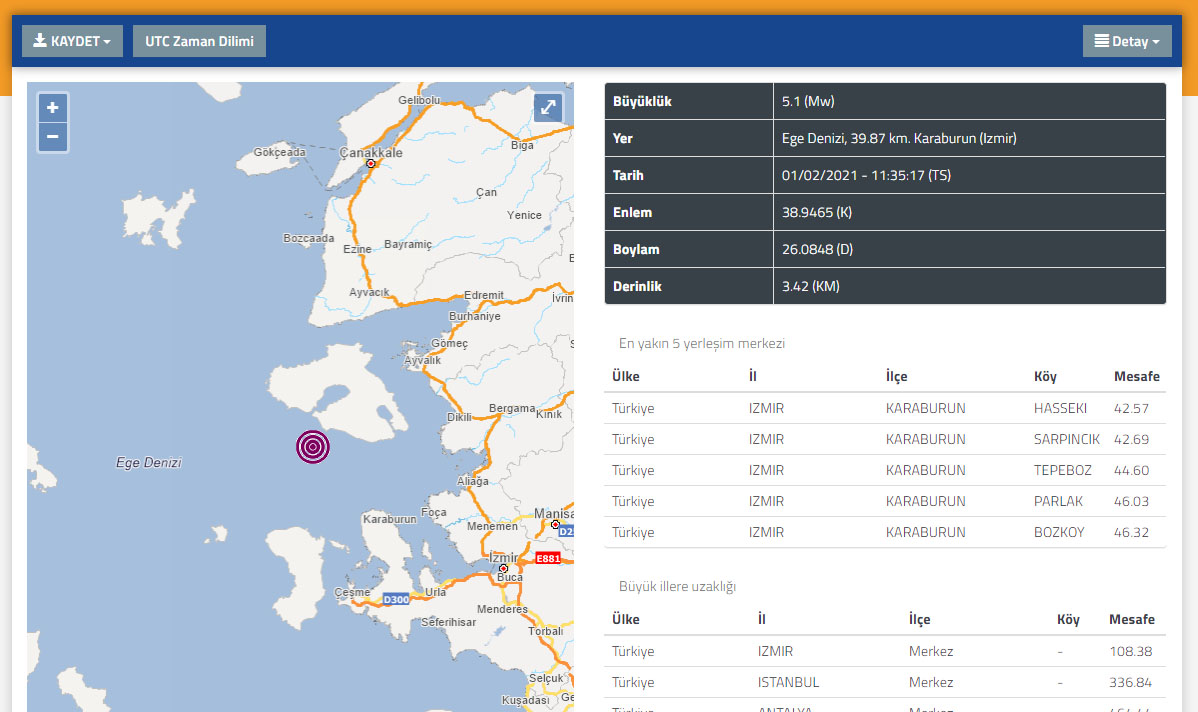Screen dimensions: 1198x712
Task: Click the Büyüklük row in details table
Action: (x=642, y=101)
